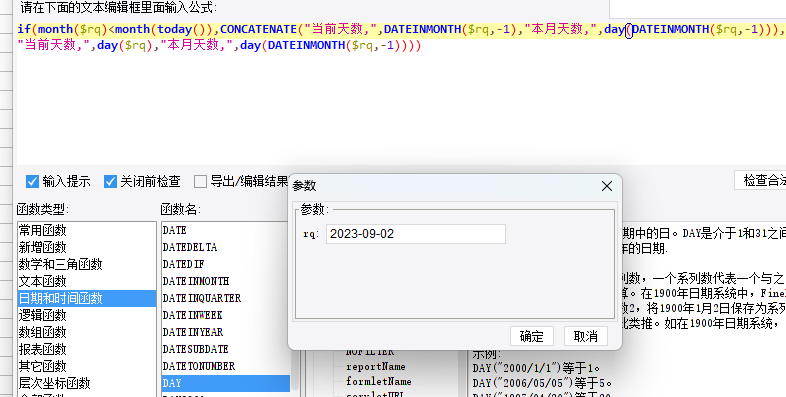Screen dimensions: 786x397
Task: Select 常用函数 function type
Action: (86, 230)
